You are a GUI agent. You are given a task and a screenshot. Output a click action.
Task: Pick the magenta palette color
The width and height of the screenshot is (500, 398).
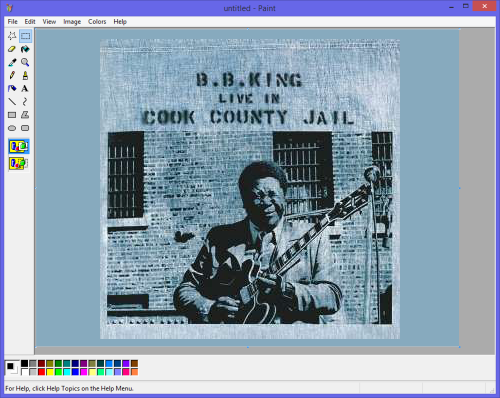84,372
